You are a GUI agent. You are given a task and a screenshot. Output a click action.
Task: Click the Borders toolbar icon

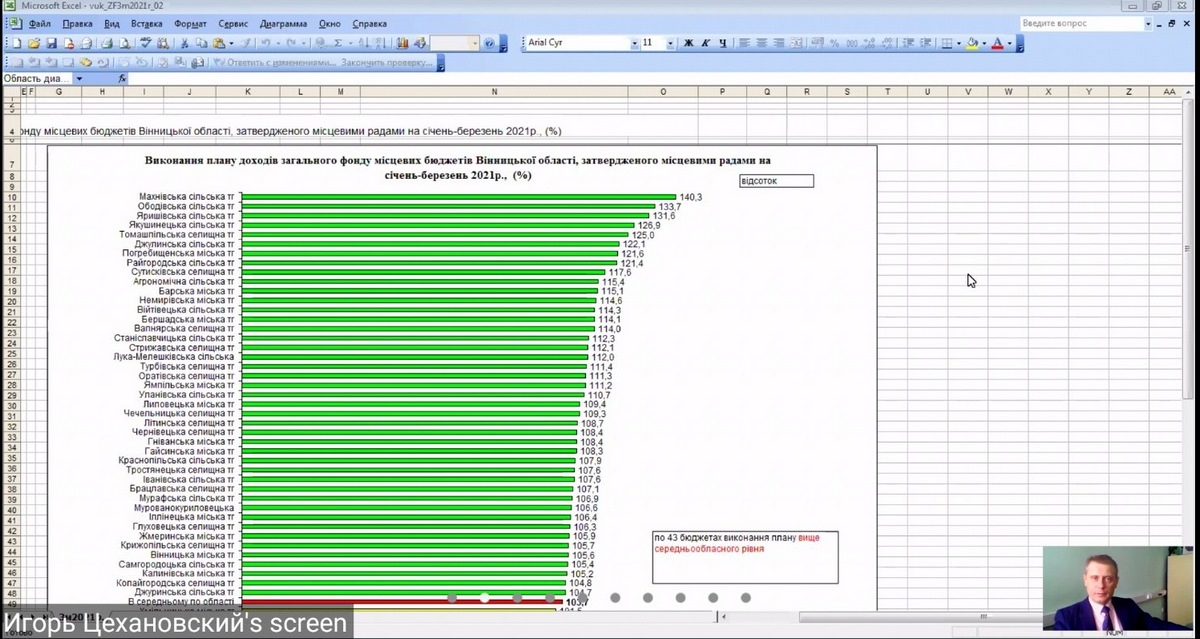tap(947, 43)
